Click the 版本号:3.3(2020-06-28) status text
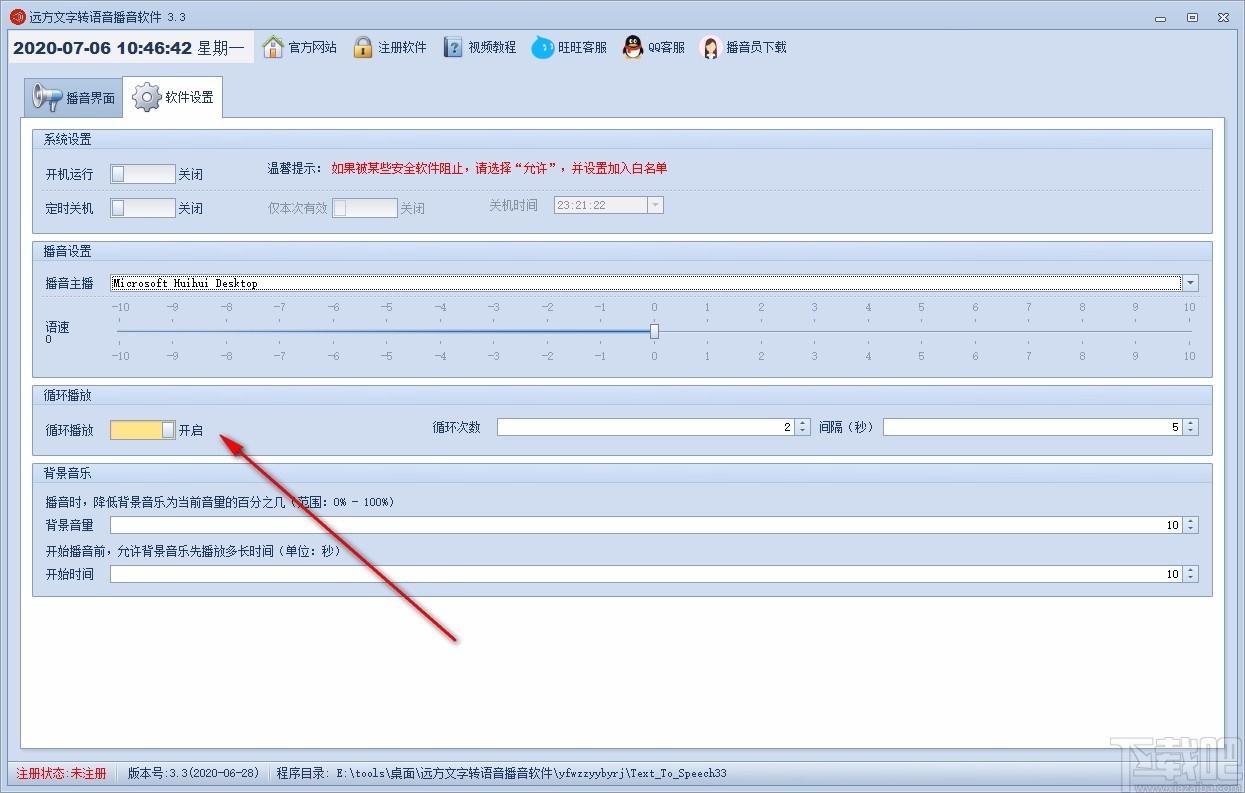Viewport: 1245px width, 793px height. coord(194,773)
